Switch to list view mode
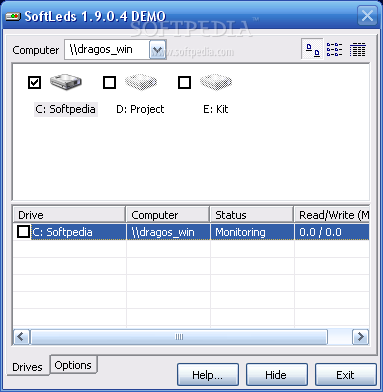The image size is (383, 392). point(334,50)
